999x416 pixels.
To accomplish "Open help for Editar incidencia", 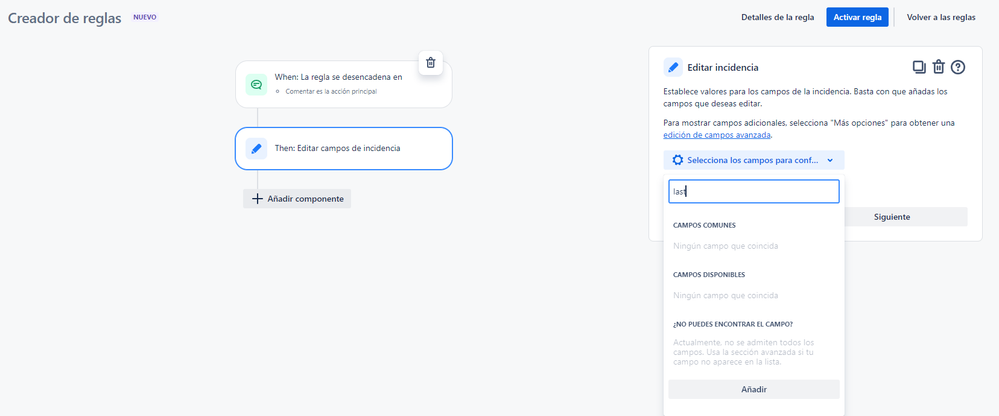I will [x=958, y=67].
